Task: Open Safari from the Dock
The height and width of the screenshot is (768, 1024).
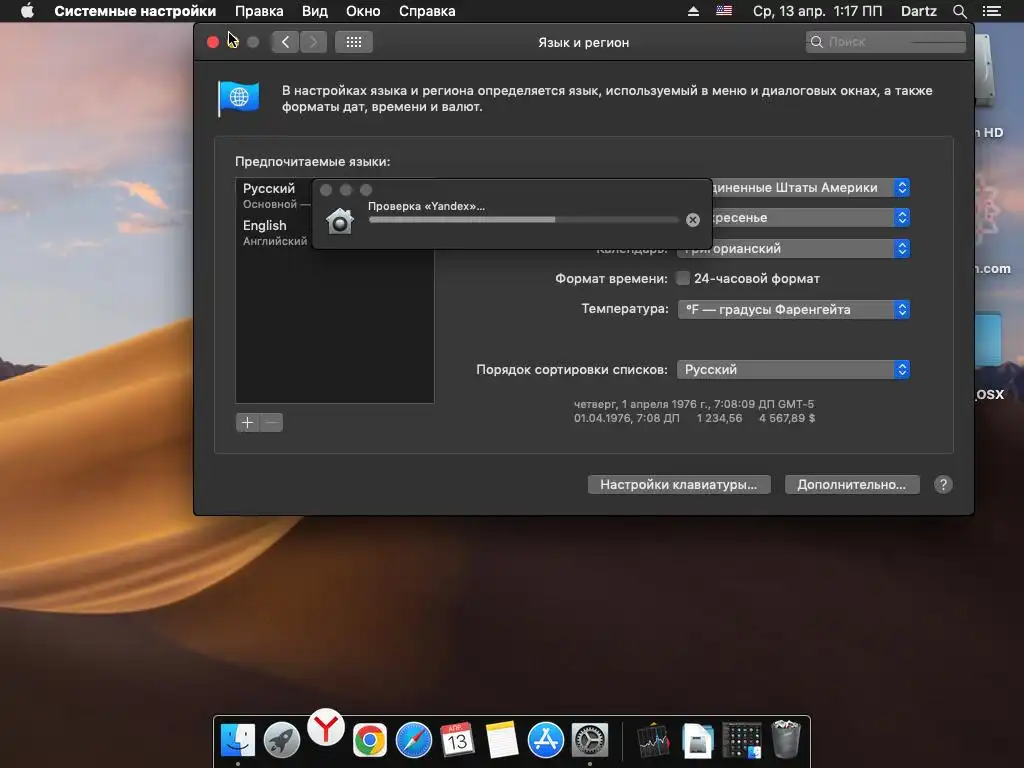Action: (414, 740)
